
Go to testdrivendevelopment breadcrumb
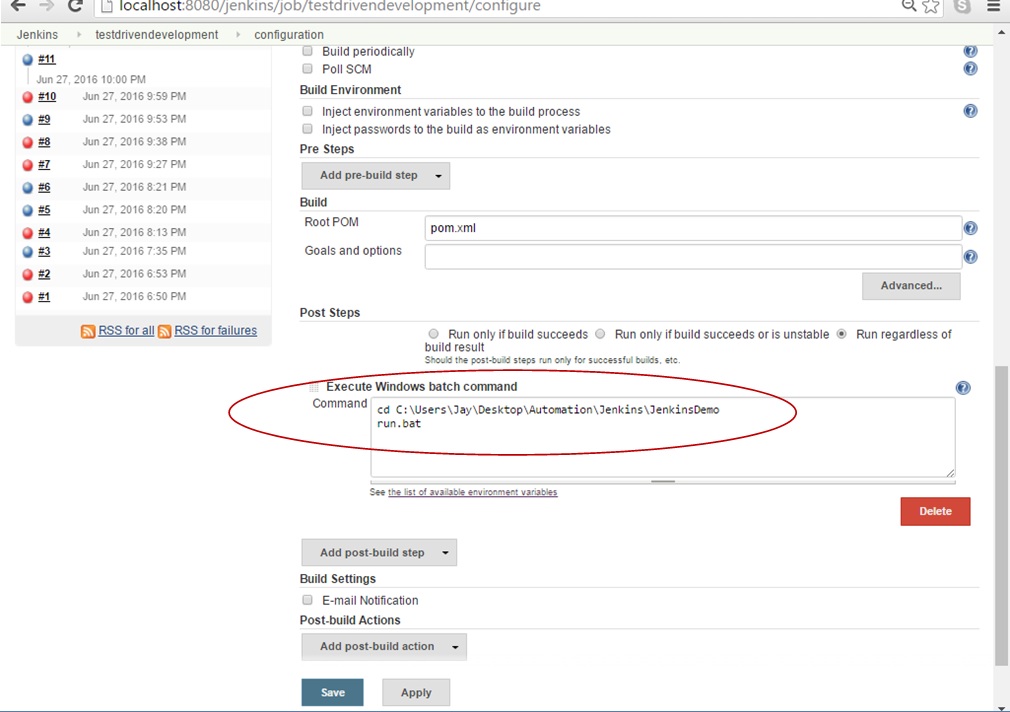pos(156,35)
